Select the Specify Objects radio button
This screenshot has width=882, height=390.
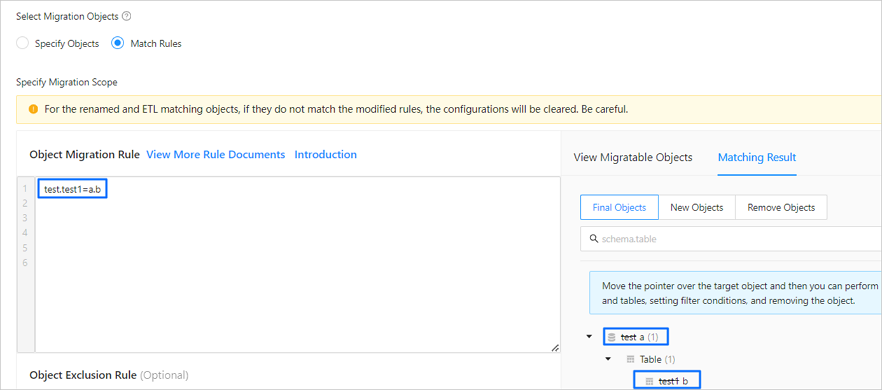point(22,43)
